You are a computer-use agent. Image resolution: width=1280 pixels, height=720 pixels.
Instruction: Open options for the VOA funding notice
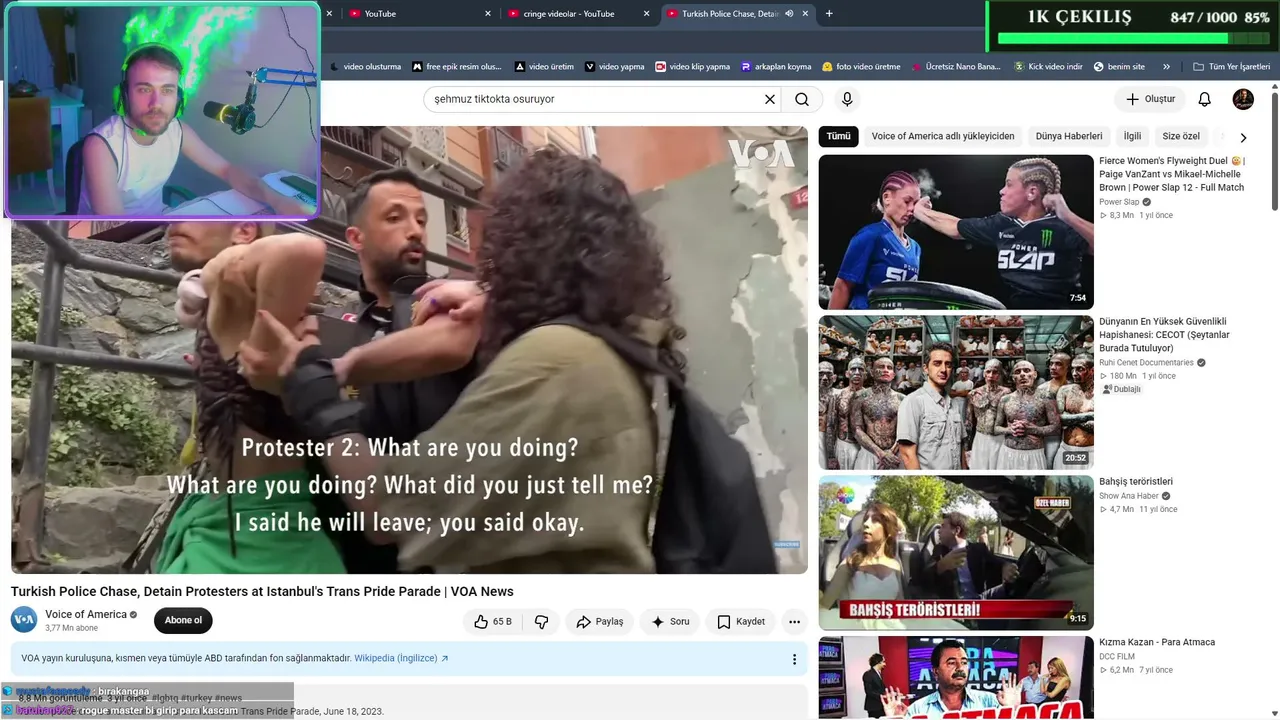coord(794,659)
